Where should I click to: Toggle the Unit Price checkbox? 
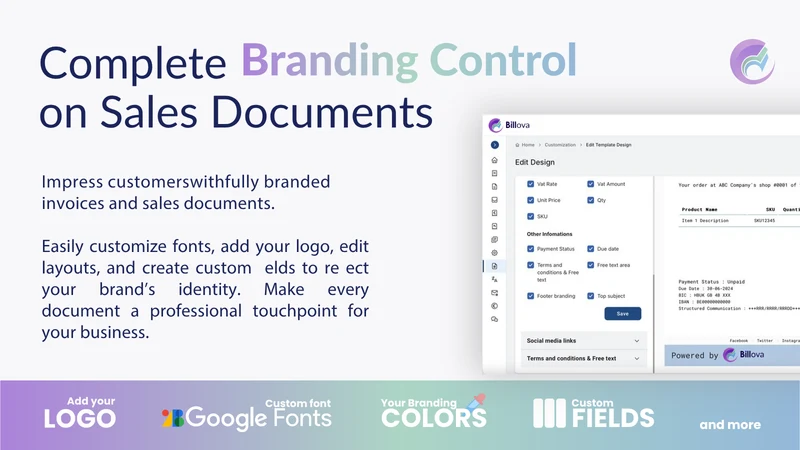pos(531,200)
